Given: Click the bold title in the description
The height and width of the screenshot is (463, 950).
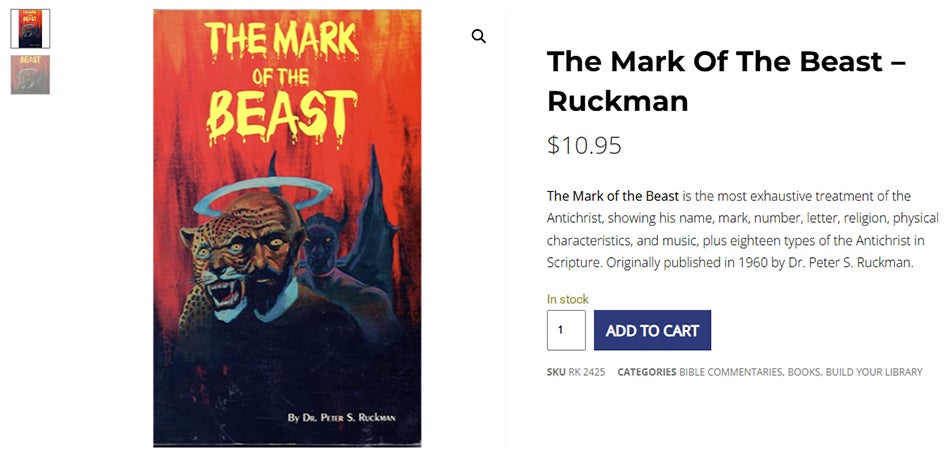Looking at the screenshot, I should (x=613, y=196).
